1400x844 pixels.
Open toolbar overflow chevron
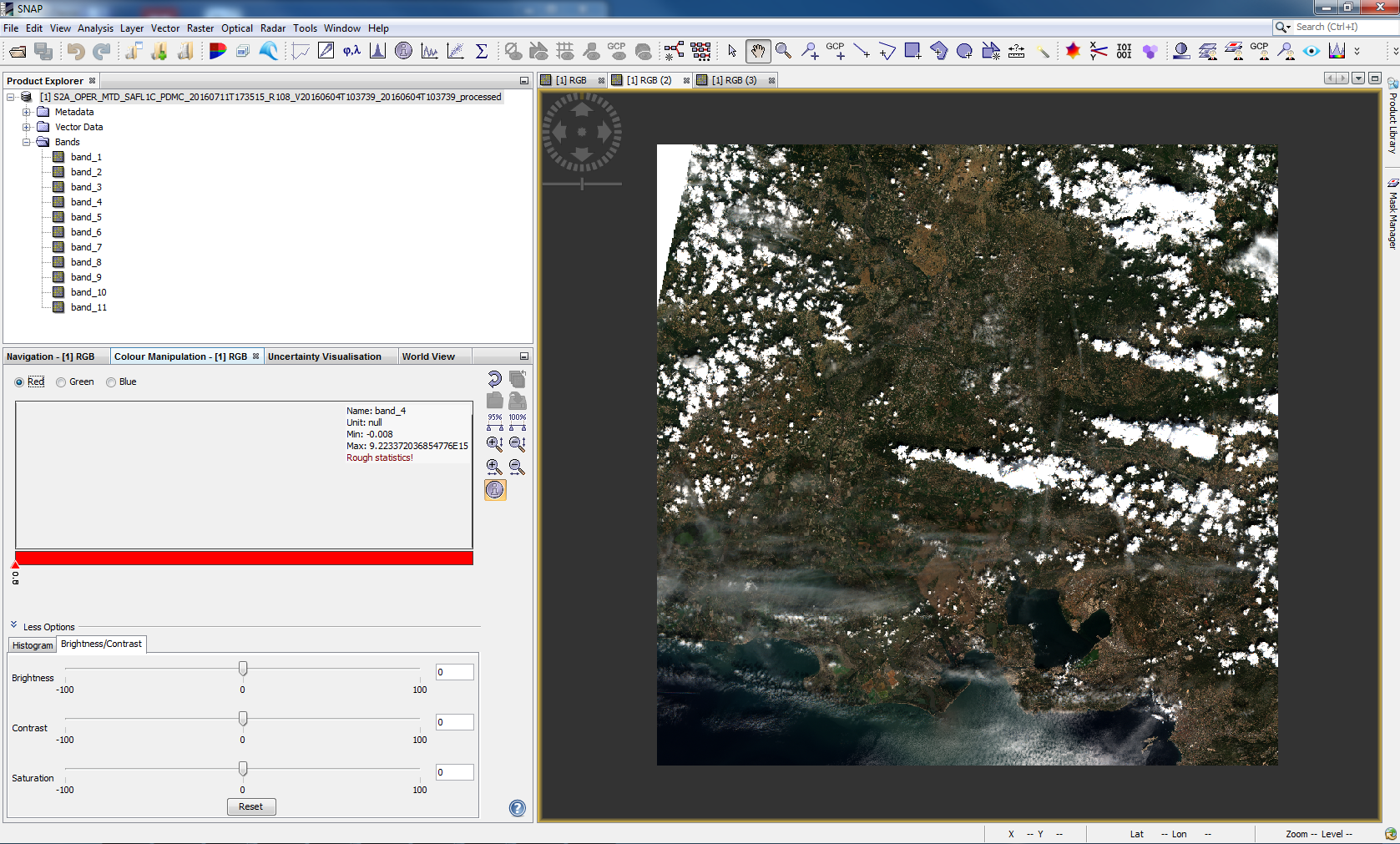(1357, 52)
